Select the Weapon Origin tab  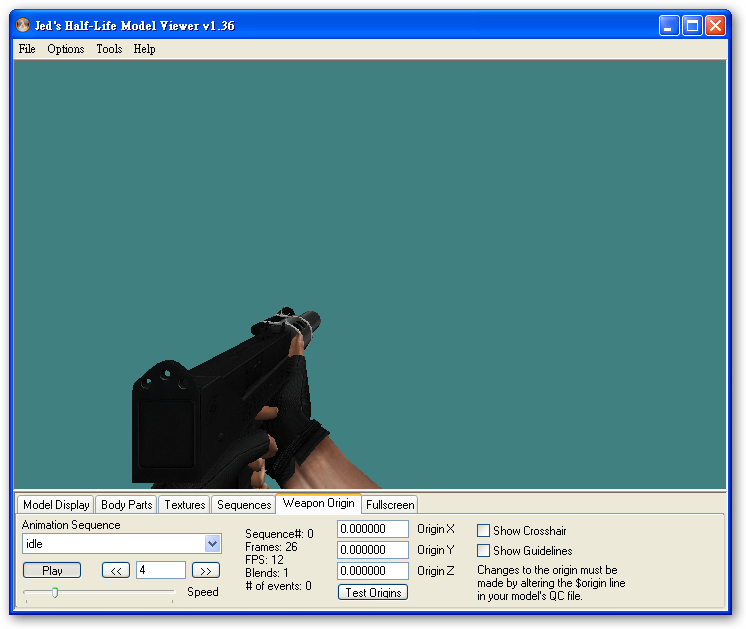coord(318,503)
